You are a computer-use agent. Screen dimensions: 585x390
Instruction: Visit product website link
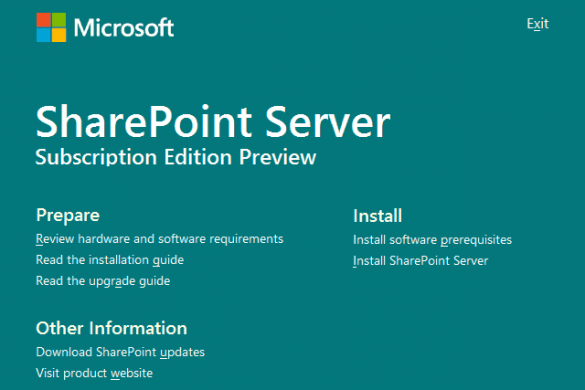[94, 373]
